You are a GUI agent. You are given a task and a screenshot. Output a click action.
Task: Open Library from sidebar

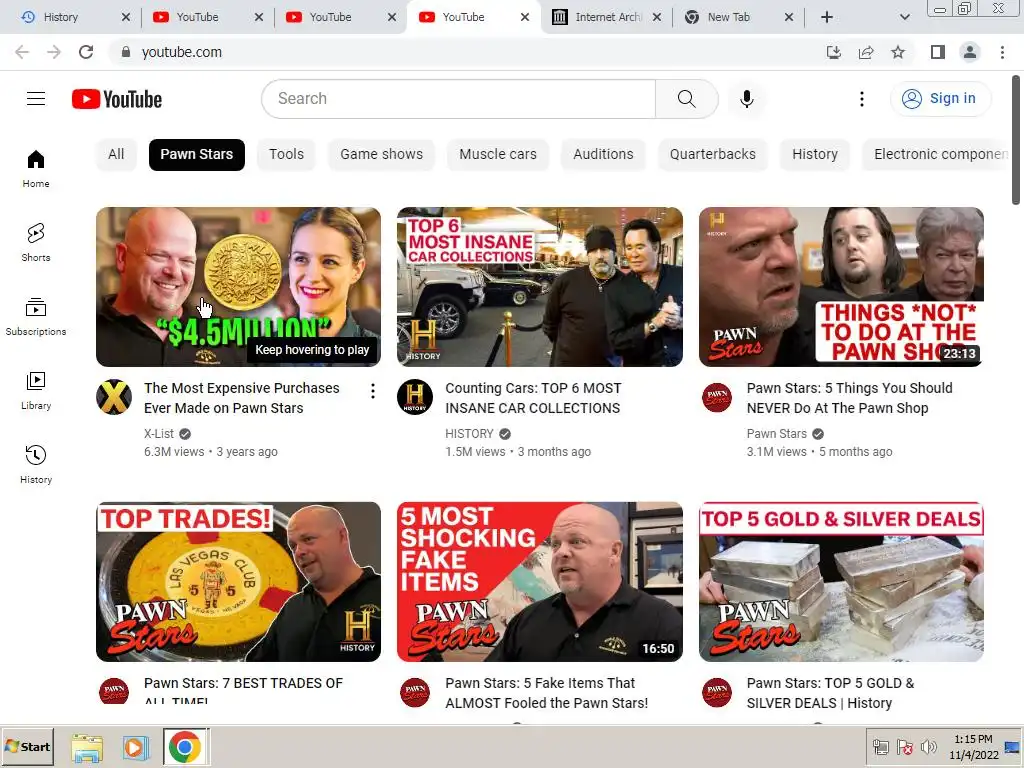pos(36,390)
